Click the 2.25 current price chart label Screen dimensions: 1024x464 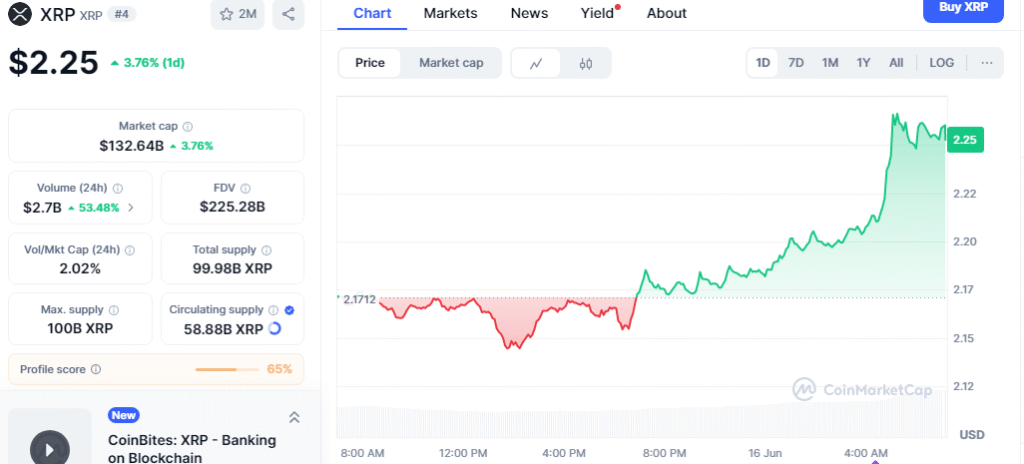point(965,140)
